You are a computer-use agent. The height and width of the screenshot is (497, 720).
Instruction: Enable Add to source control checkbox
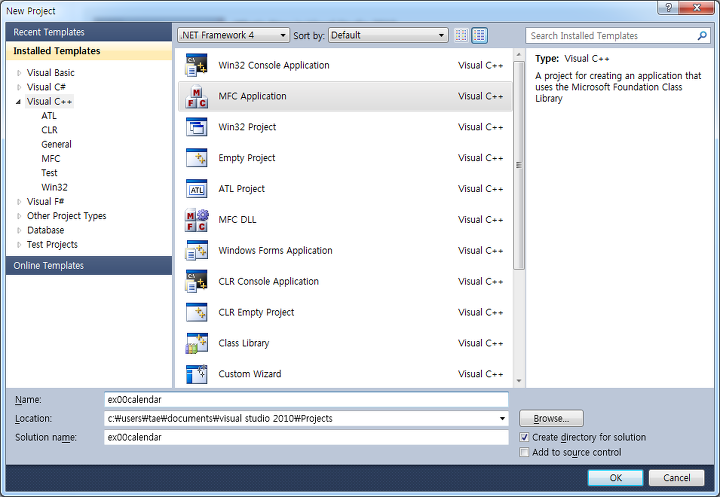[x=524, y=452]
